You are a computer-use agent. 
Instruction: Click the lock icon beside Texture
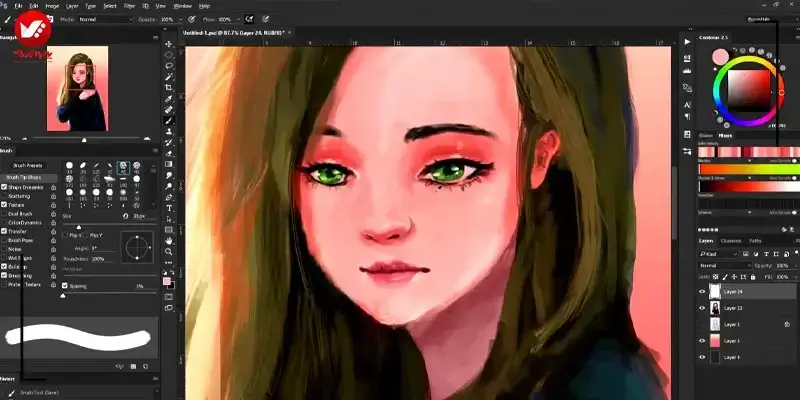[54, 205]
